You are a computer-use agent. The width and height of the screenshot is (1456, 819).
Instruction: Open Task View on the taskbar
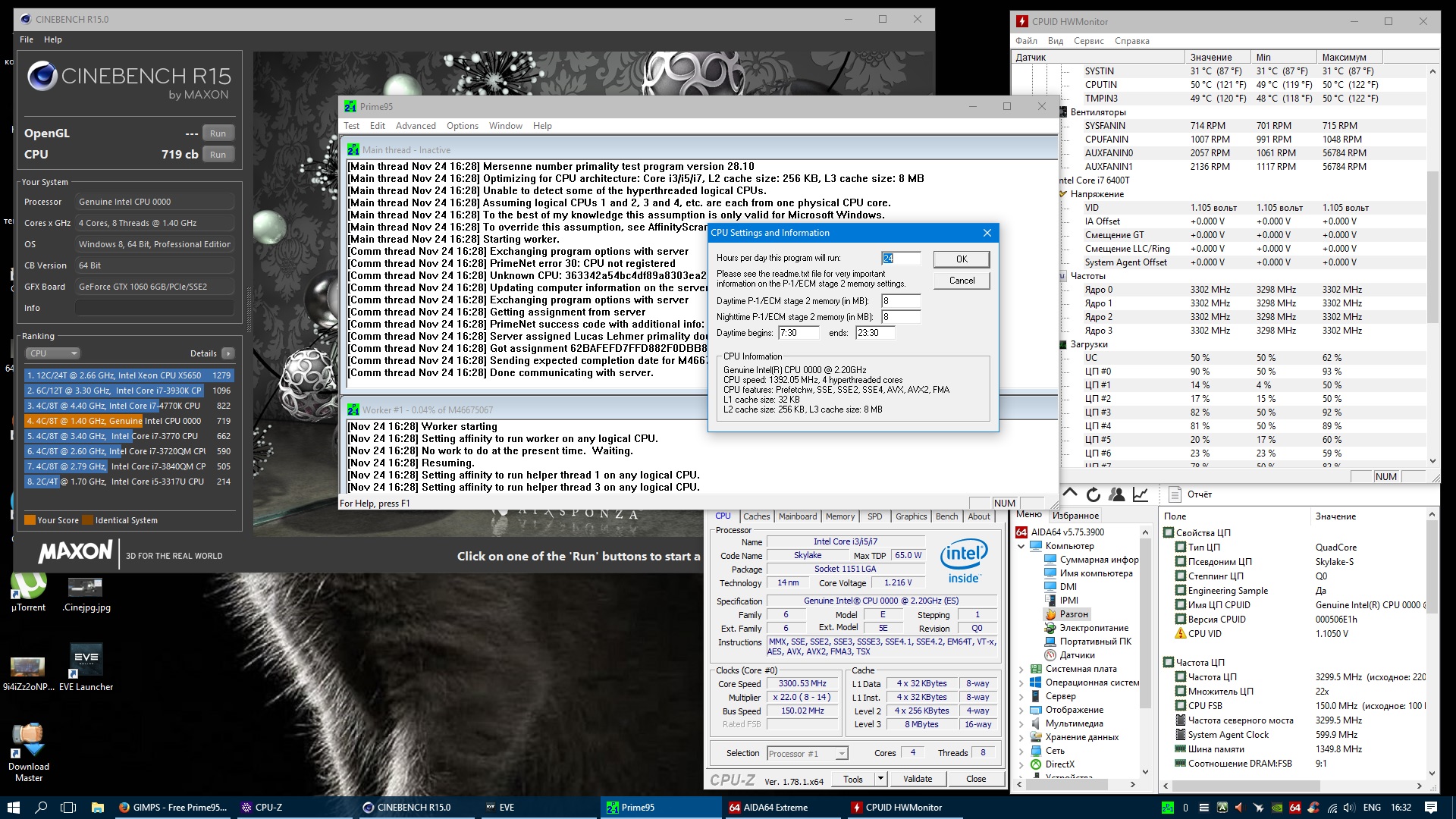(x=68, y=808)
